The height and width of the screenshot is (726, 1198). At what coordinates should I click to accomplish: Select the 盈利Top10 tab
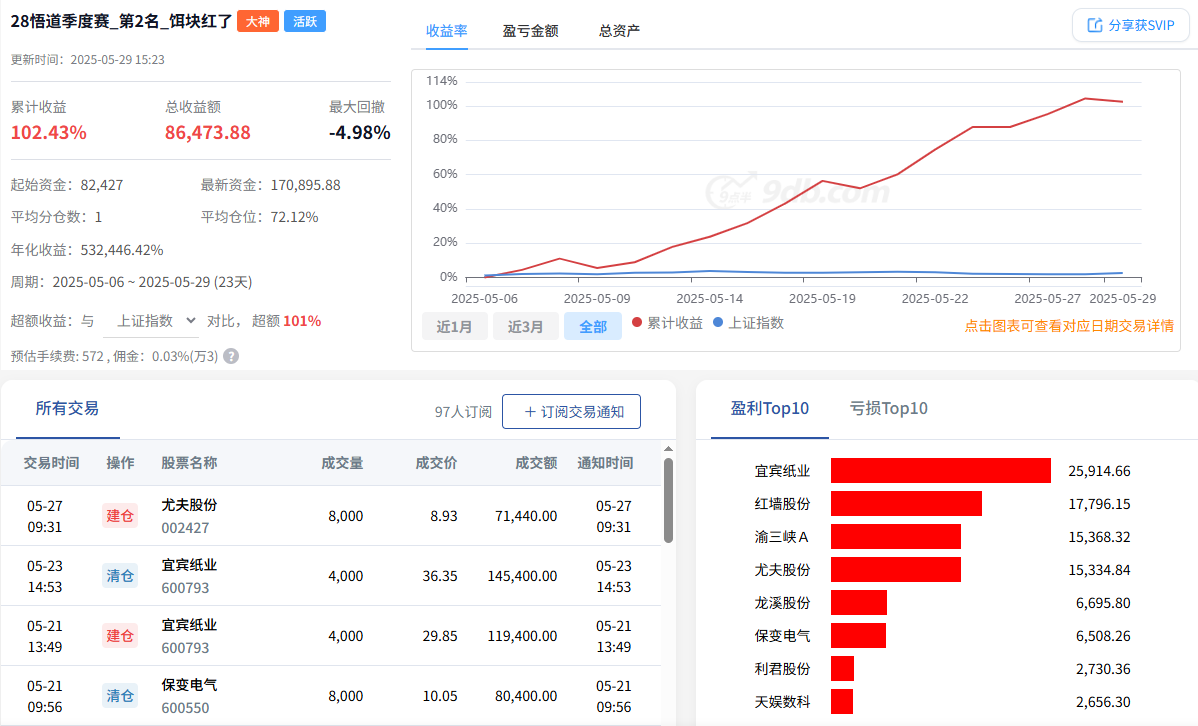(x=769, y=409)
